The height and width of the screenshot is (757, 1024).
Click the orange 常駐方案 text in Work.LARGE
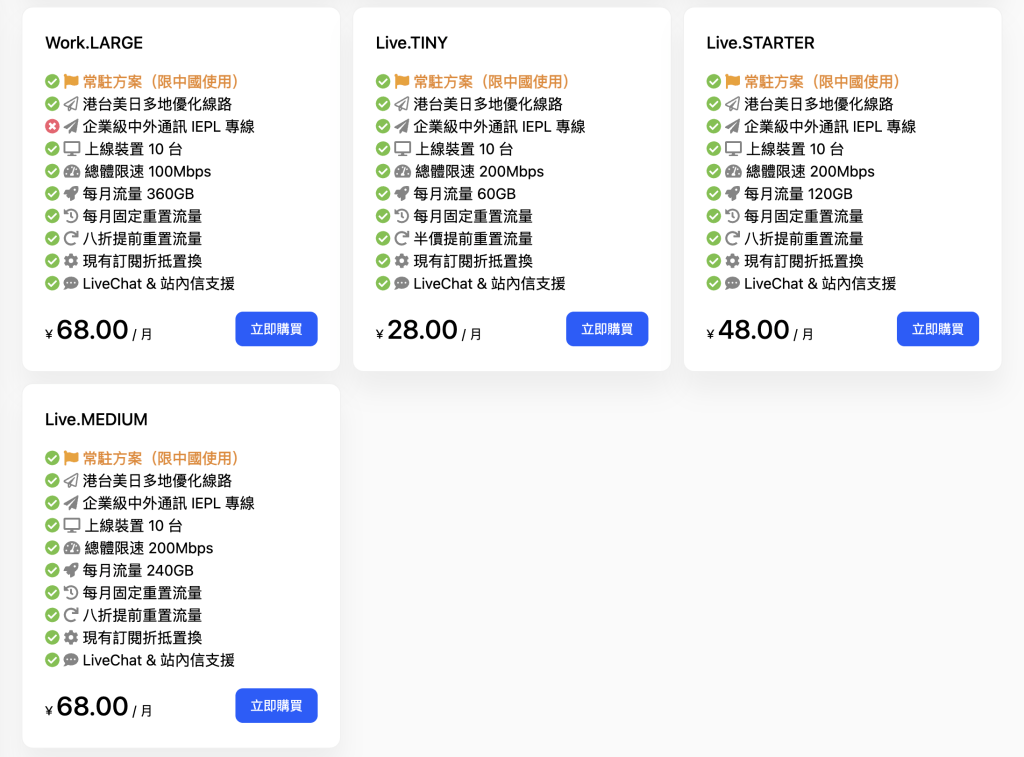(161, 82)
